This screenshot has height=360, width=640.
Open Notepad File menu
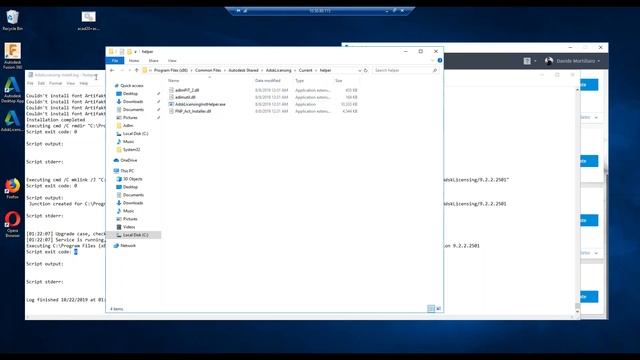click(30, 83)
